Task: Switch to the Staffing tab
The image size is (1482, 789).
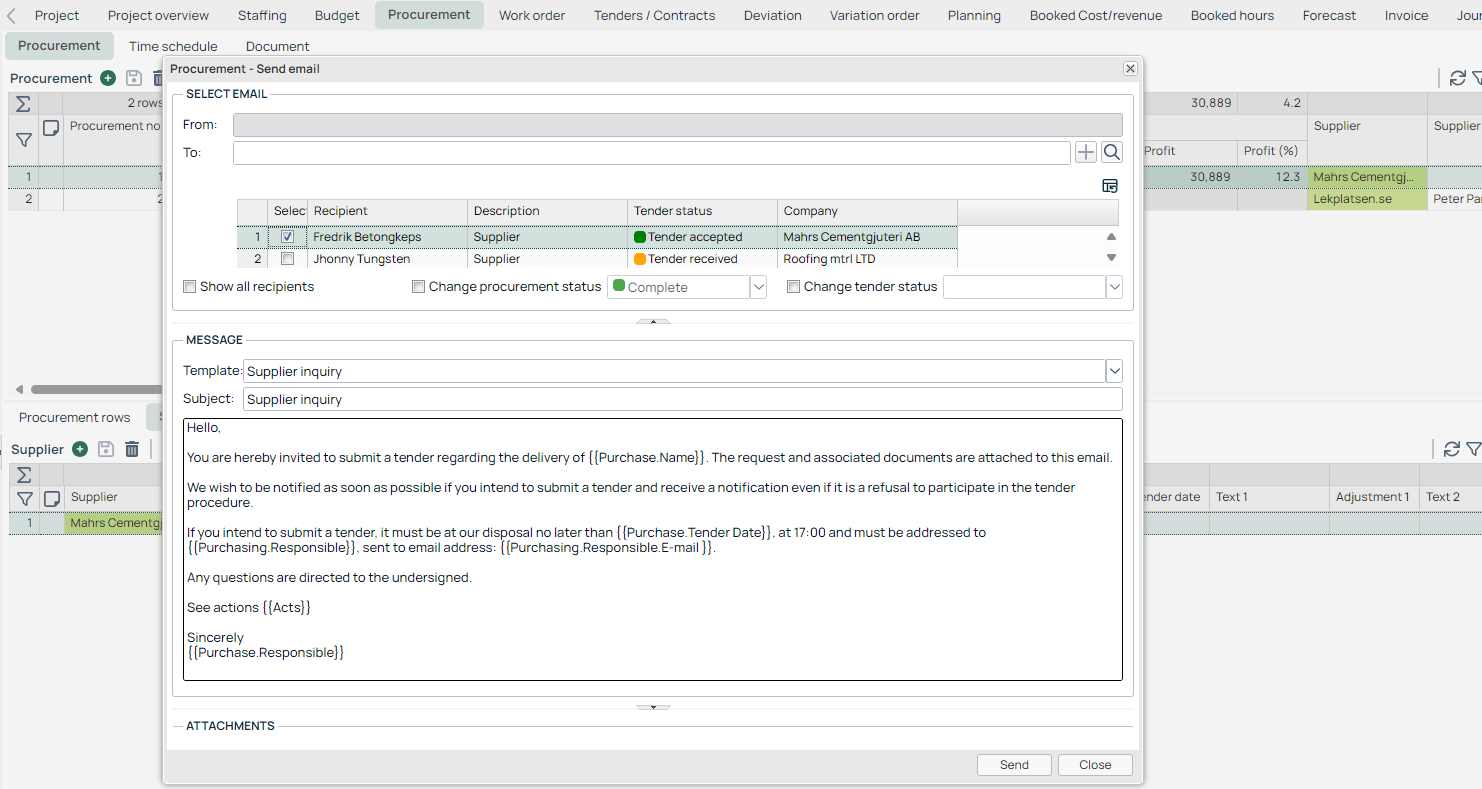Action: (262, 15)
